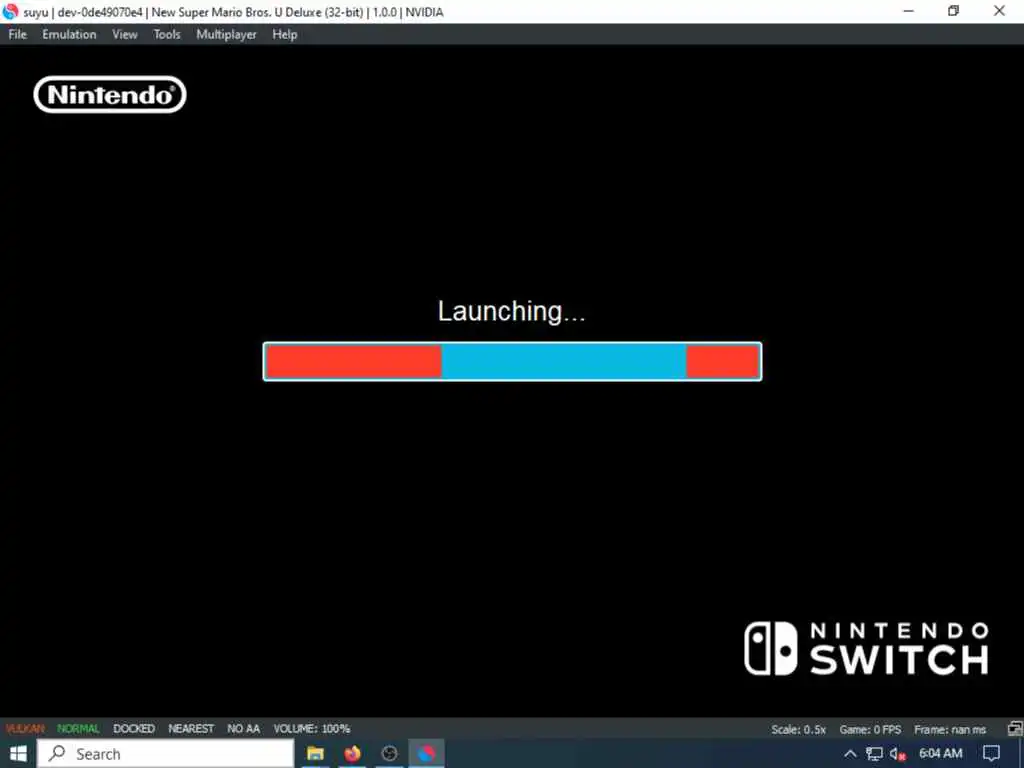Open the notification center icon
Screen dimensions: 1024x768
[991, 754]
